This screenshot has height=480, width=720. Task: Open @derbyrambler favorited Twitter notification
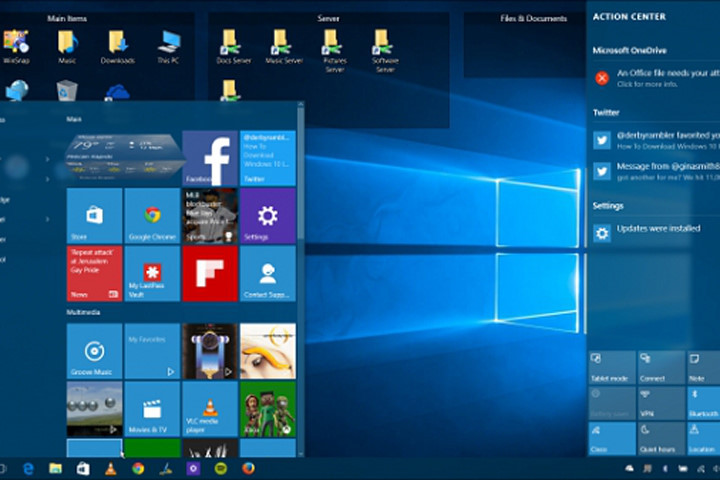pos(656,141)
